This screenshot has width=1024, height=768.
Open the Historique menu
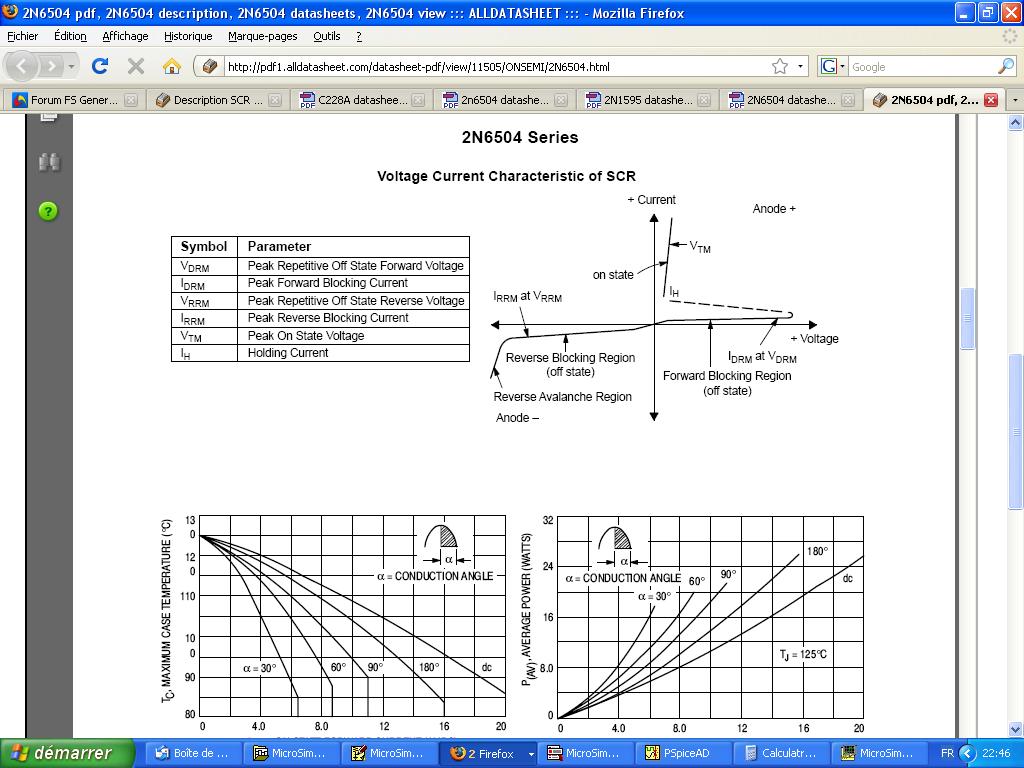point(188,37)
